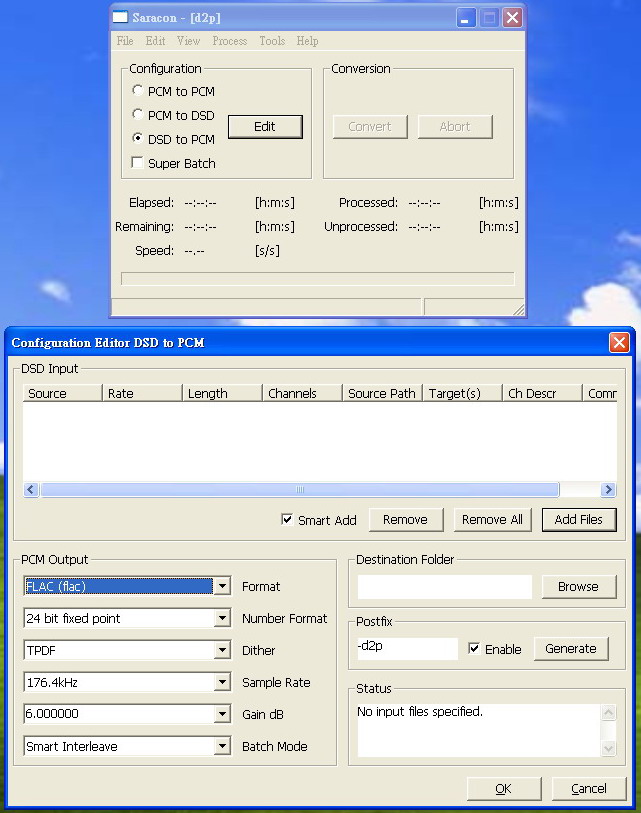Click the Edit configuration button
Screen dimensions: 641x813
pos(265,127)
